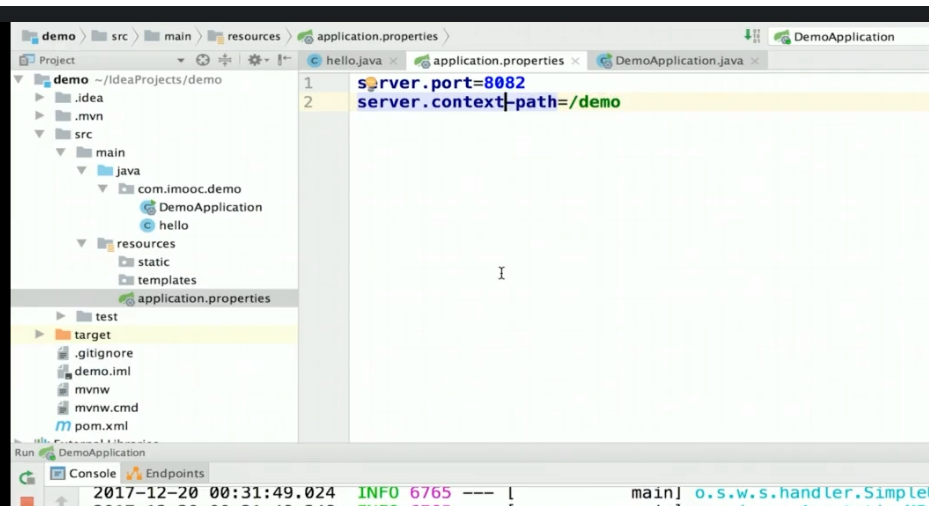Rerun DemoApplication with green rerun icon
The width and height of the screenshot is (929, 506).
pyautogui.click(x=27, y=478)
